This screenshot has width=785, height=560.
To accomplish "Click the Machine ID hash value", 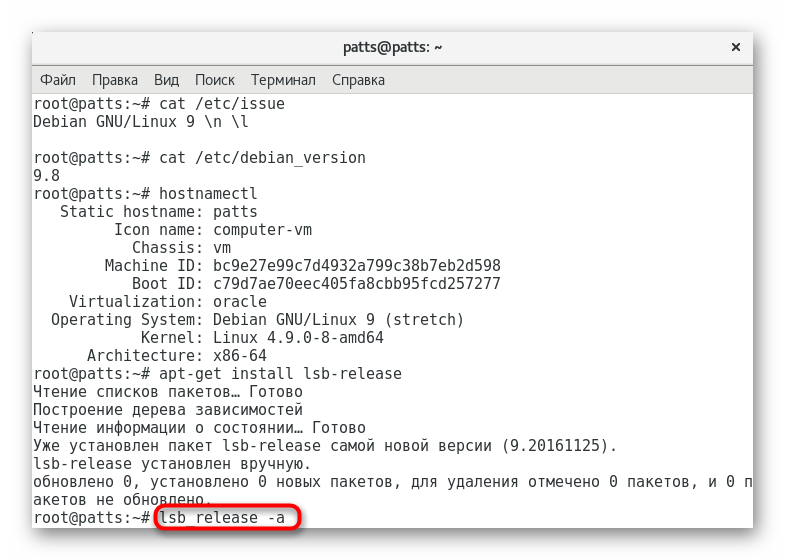I will [356, 265].
